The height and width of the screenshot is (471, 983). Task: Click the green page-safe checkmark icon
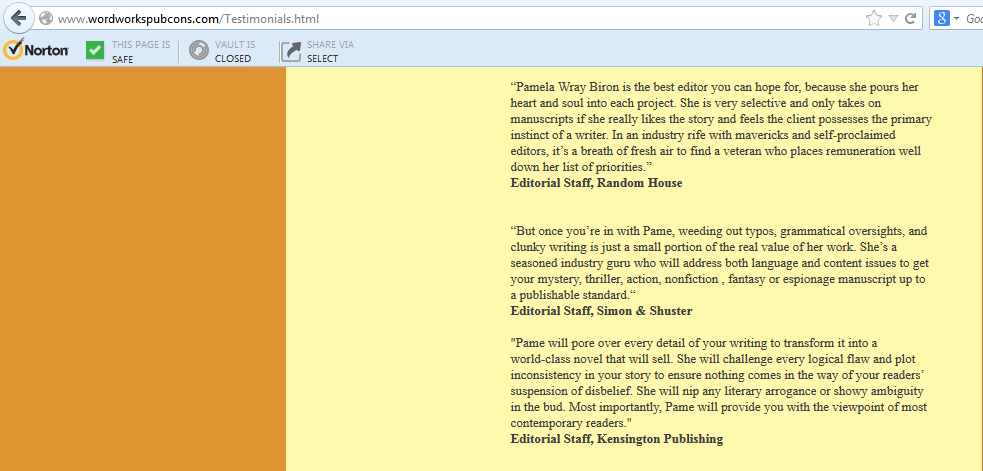pyautogui.click(x=95, y=50)
